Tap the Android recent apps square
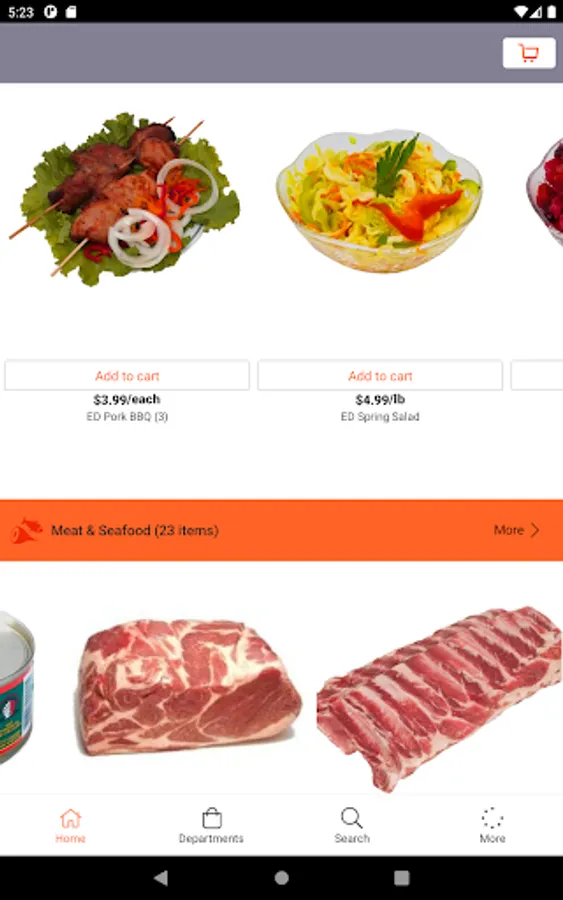Image resolution: width=563 pixels, height=900 pixels. (402, 878)
